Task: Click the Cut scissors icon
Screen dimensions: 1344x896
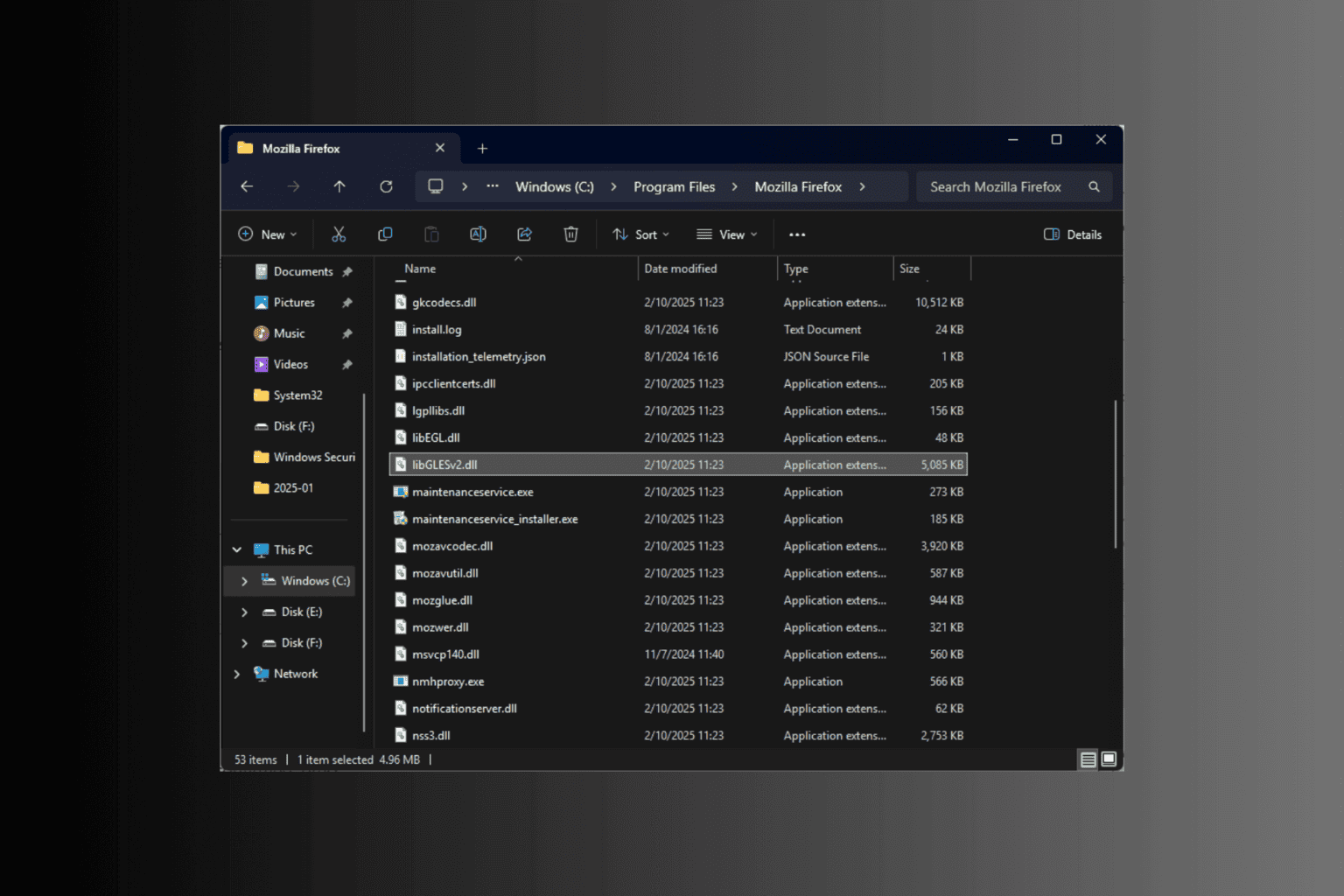Action: click(339, 234)
